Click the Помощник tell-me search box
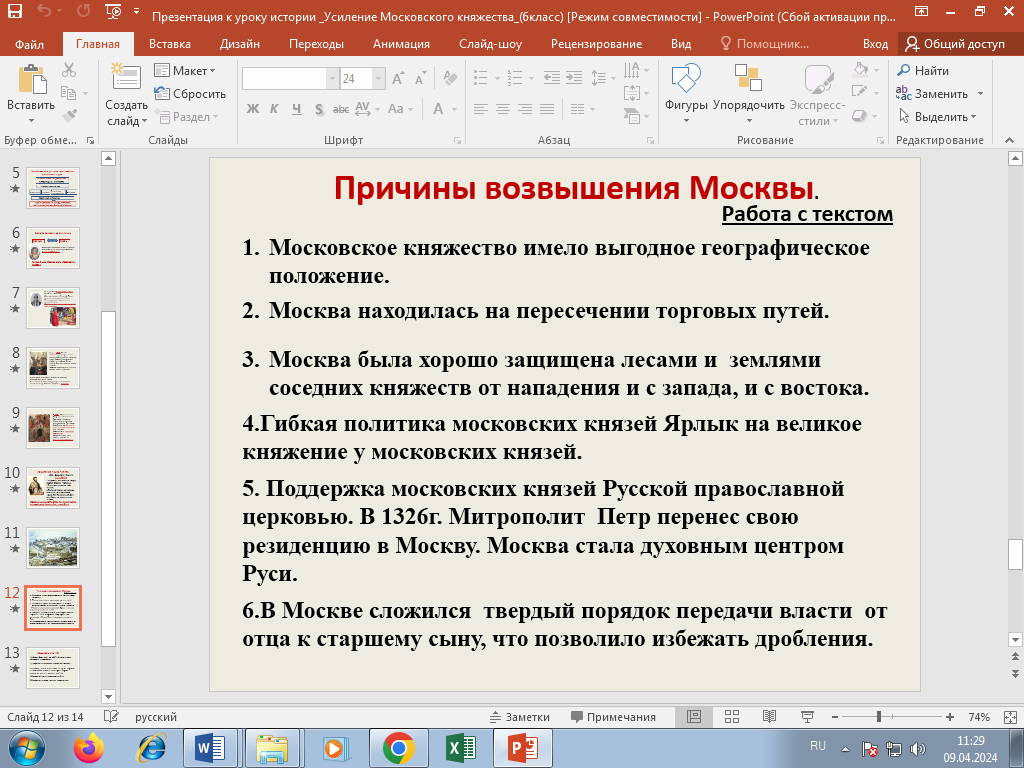This screenshot has height=768, width=1024. (765, 44)
